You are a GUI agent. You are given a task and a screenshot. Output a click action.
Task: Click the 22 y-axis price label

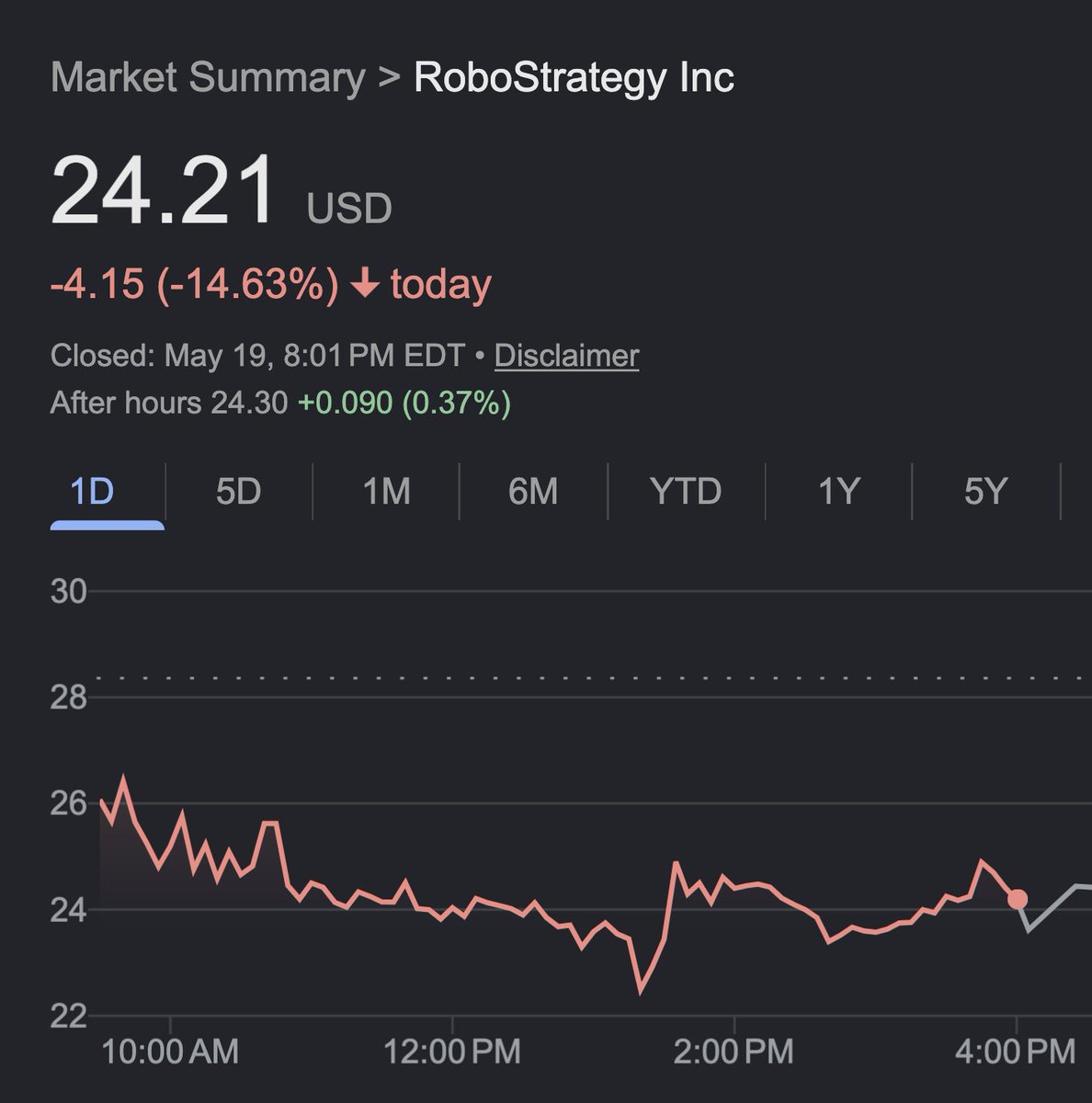coord(69,1016)
